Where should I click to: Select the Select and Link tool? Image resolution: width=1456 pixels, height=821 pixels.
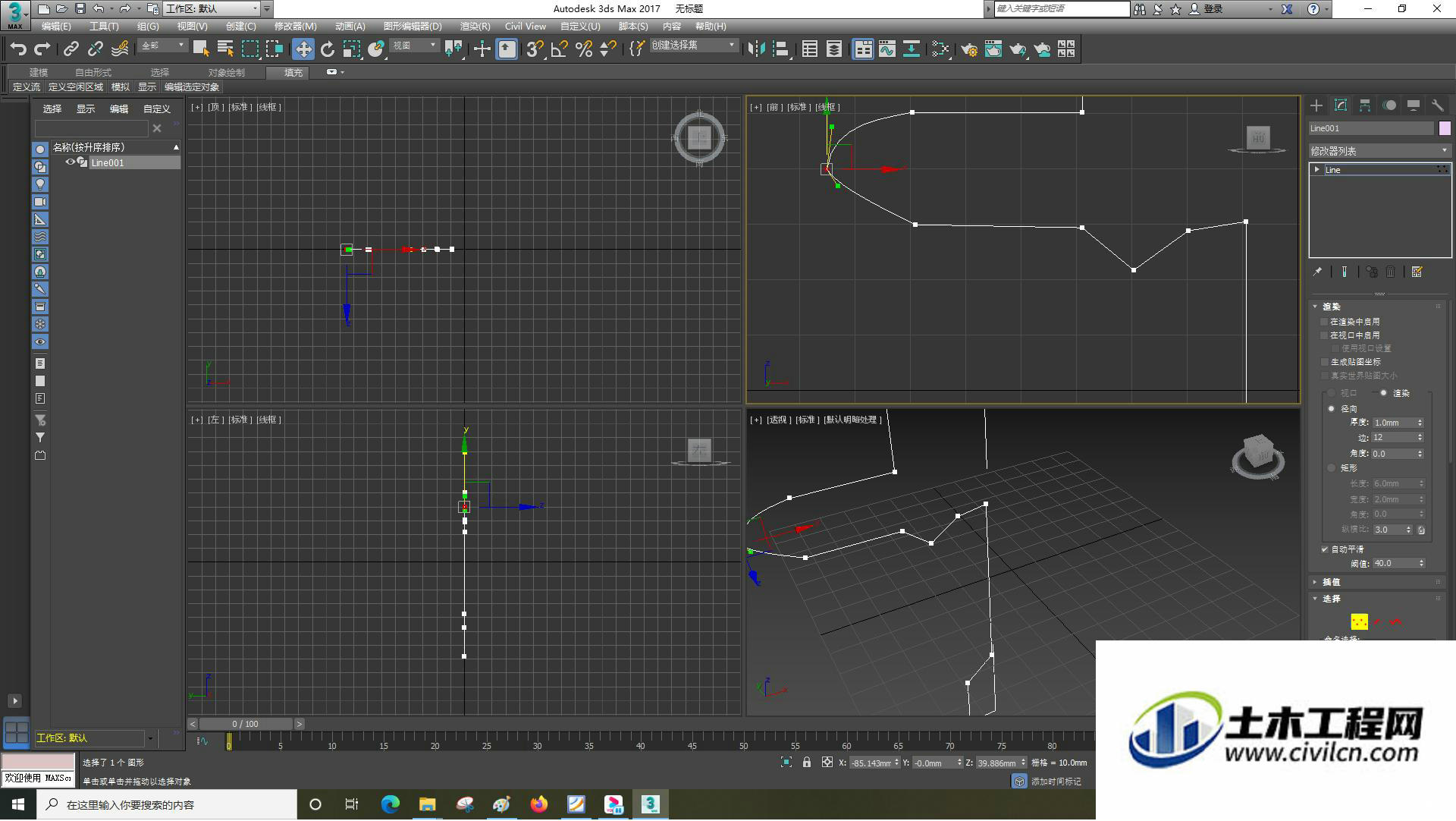click(x=71, y=49)
